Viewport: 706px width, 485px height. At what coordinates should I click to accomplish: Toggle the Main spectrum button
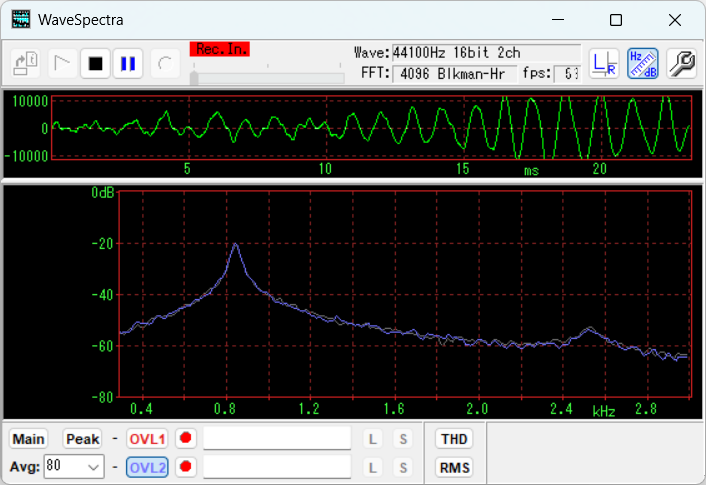[28, 439]
